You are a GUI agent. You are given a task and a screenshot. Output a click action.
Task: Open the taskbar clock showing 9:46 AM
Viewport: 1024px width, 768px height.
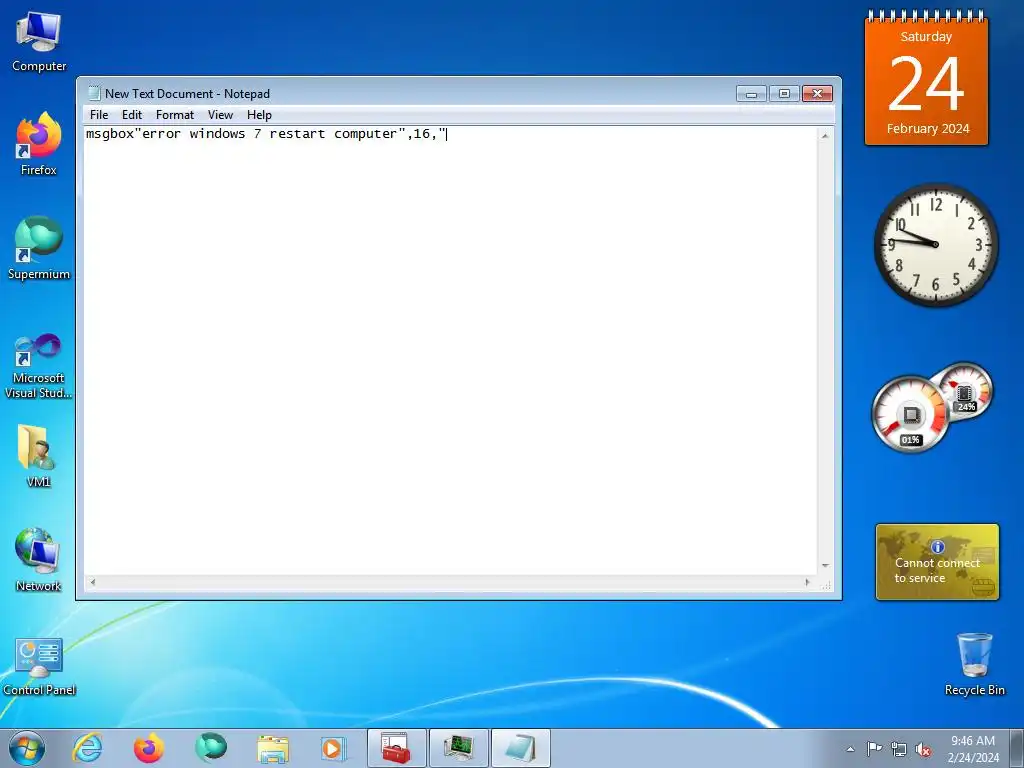click(973, 748)
